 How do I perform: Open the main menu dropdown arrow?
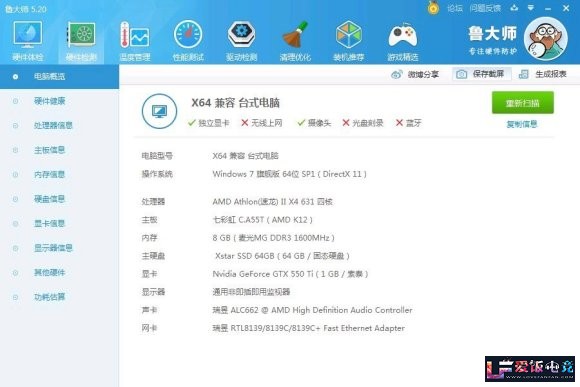[531, 8]
